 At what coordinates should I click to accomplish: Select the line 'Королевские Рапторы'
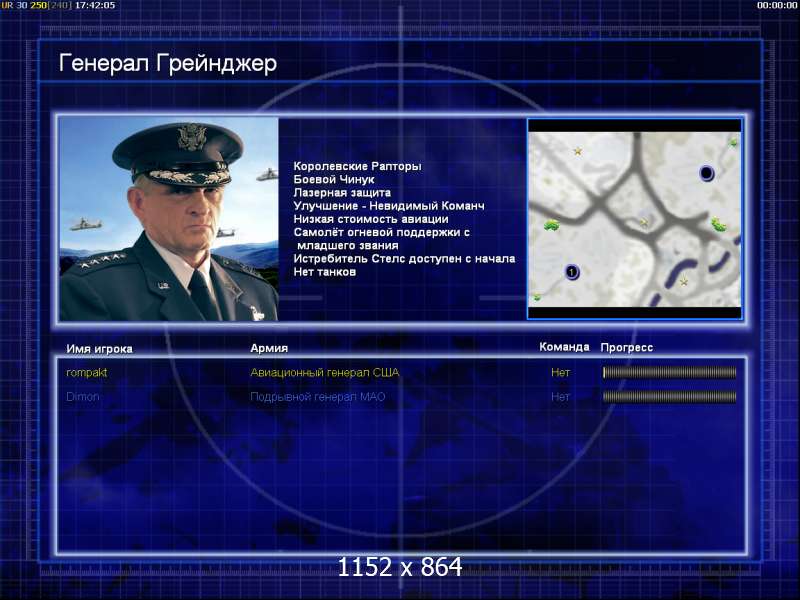point(357,166)
